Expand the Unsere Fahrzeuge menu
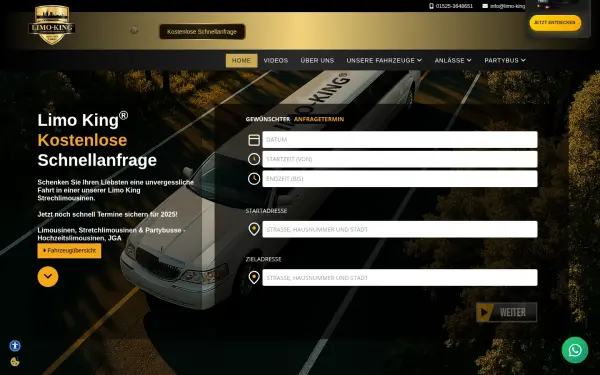The height and width of the screenshot is (375, 600). coord(384,60)
